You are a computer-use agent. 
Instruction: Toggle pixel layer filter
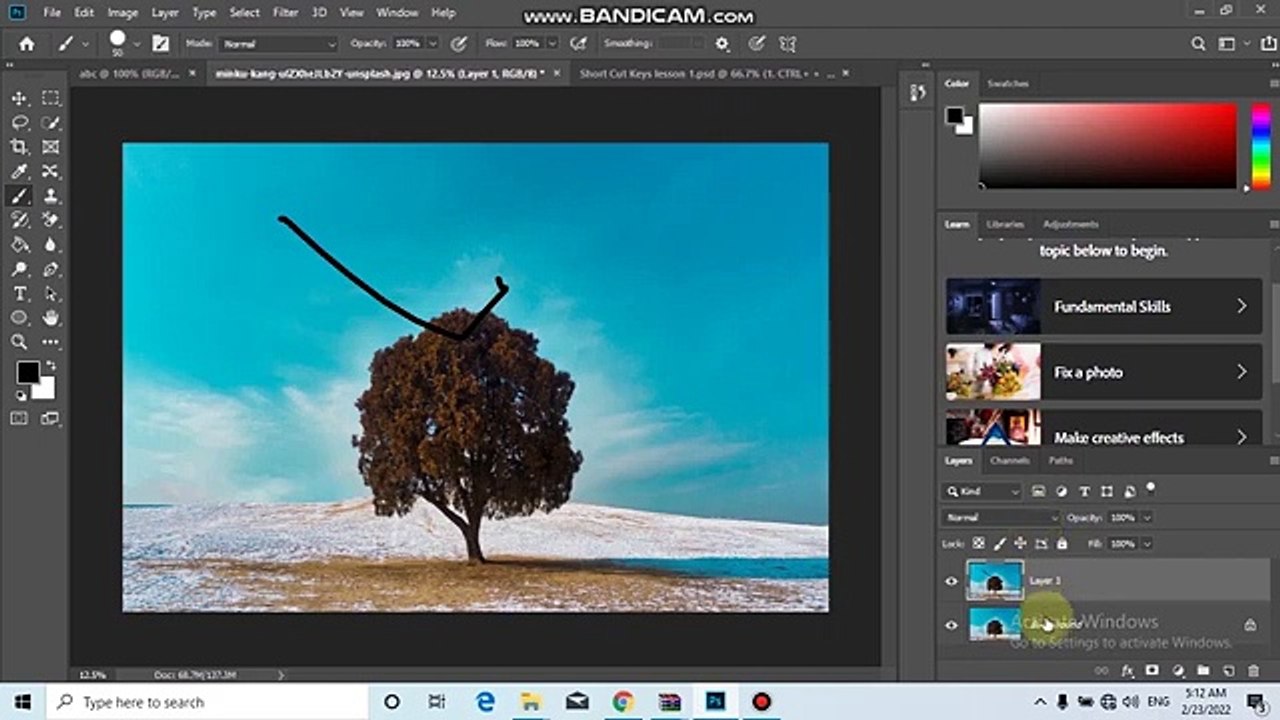(x=1038, y=491)
